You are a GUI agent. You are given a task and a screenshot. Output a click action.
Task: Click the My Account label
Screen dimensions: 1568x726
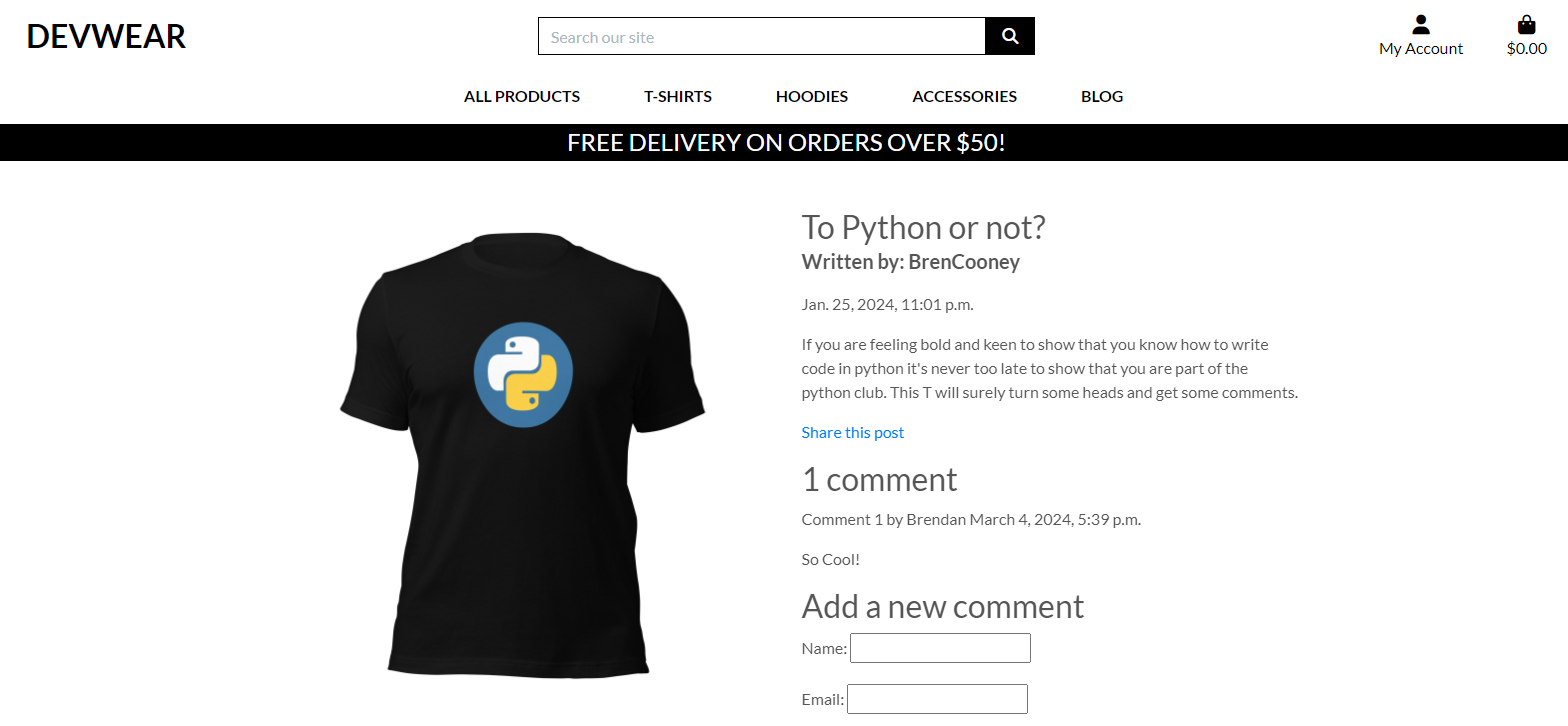(1421, 49)
